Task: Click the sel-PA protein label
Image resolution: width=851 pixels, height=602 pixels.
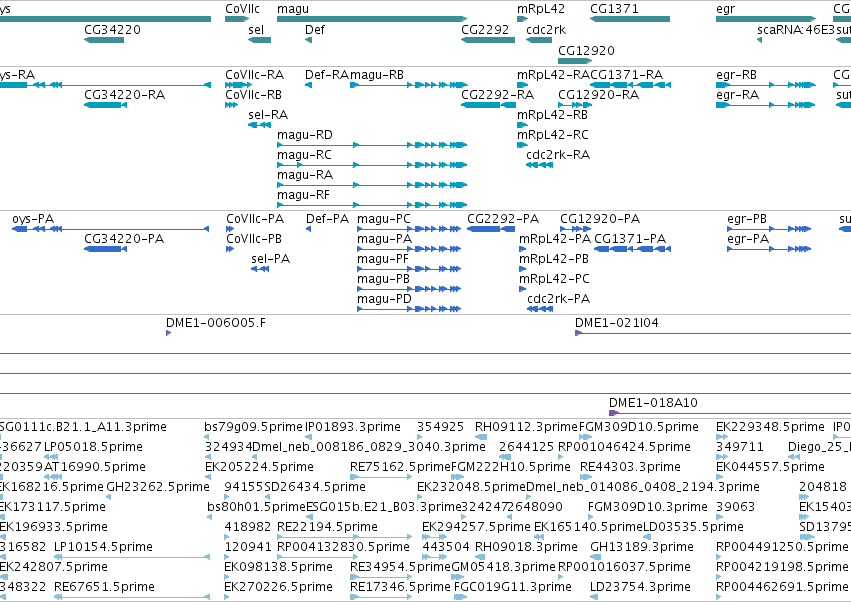Action: tap(270, 259)
